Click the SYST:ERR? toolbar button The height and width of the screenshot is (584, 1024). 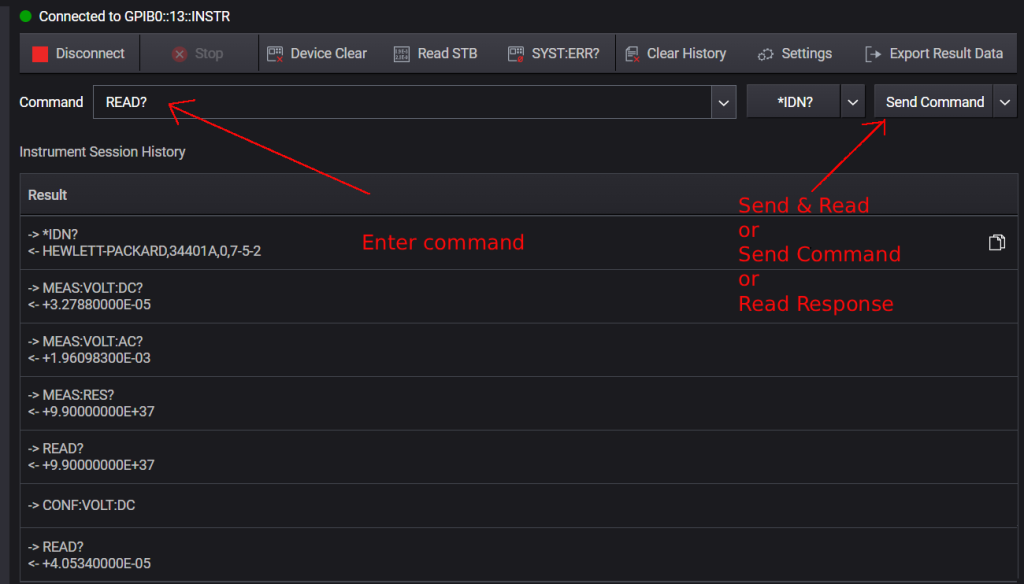(x=554, y=54)
